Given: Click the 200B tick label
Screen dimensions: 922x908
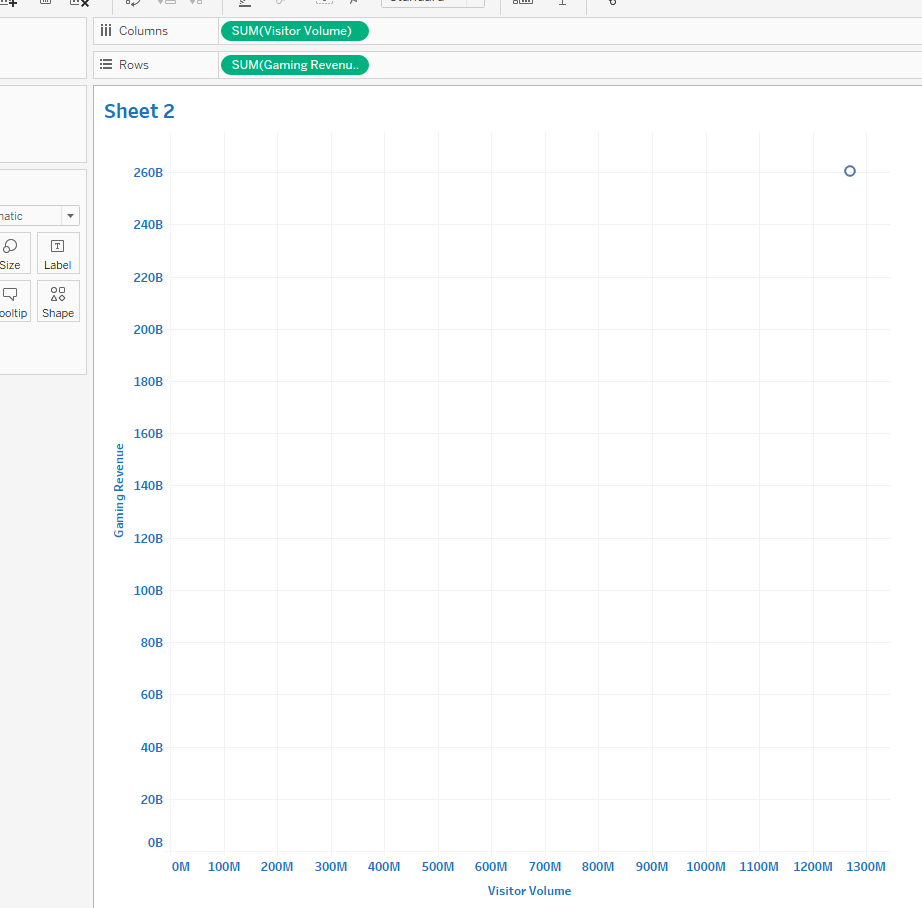Looking at the screenshot, I should click(x=148, y=330).
